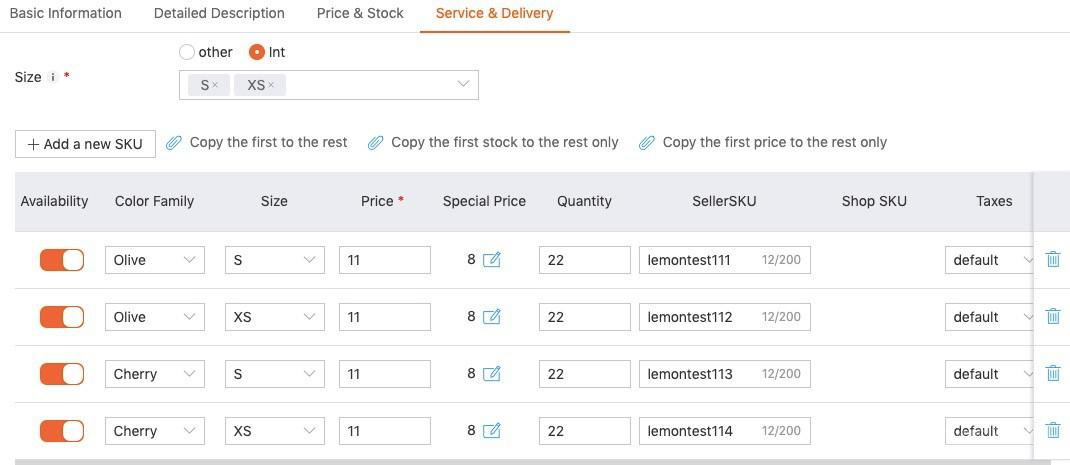Expand Size dropdown for lemontest112 row
The height and width of the screenshot is (465, 1070).
(x=274, y=317)
